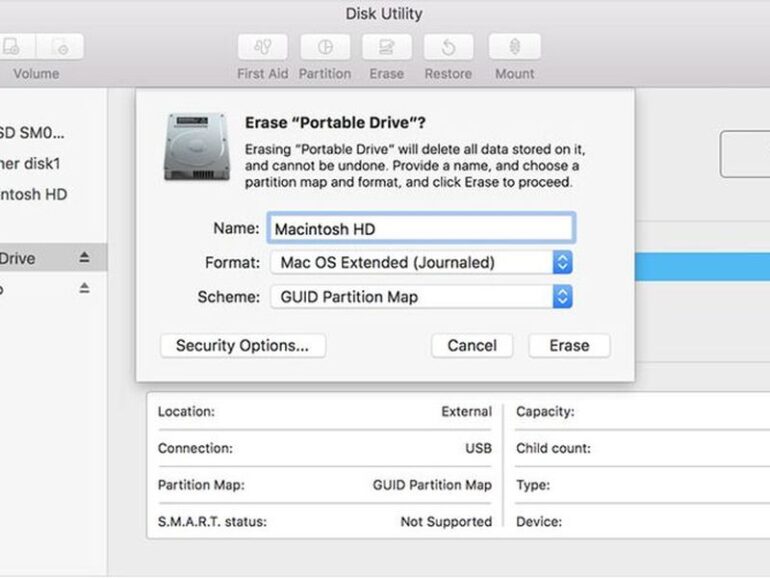770x578 pixels.
Task: Eject the Portable Drive from sidebar
Action: point(84,258)
